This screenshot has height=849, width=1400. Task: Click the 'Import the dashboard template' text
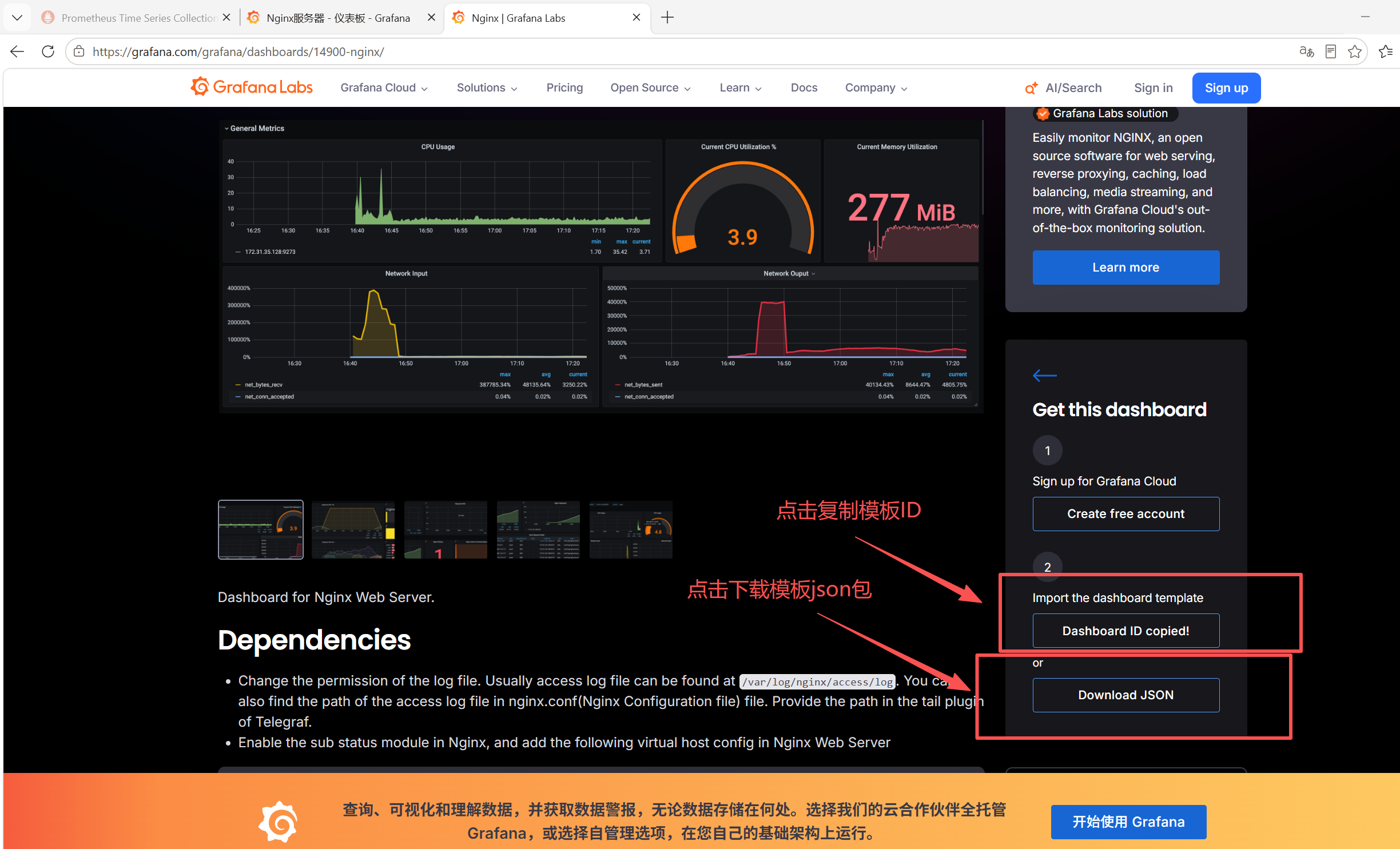1118,598
